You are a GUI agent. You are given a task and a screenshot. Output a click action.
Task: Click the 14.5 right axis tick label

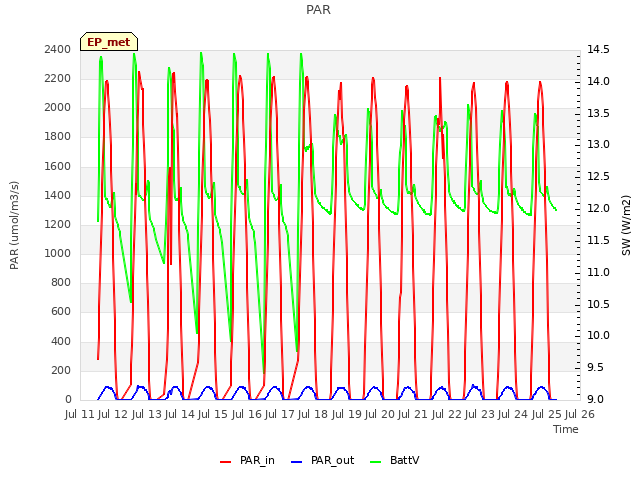coord(598,49)
